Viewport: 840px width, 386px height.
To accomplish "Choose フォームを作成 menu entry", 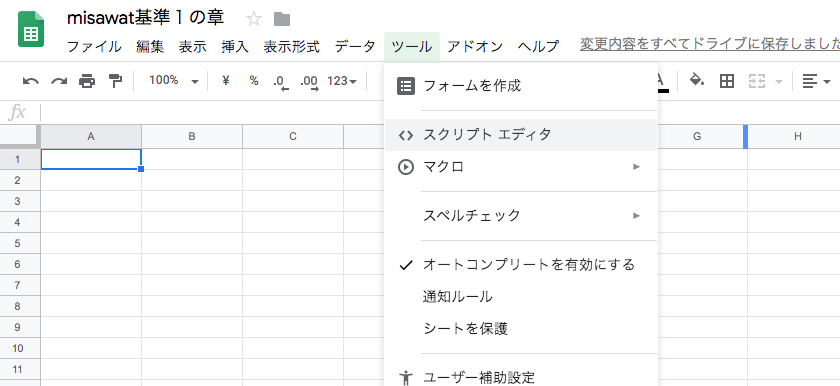I will point(521,86).
